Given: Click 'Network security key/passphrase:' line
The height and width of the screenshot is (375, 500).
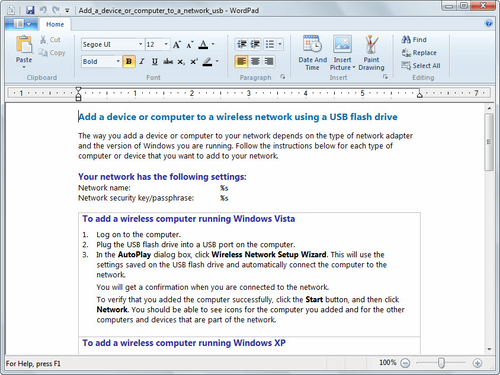Looking at the screenshot, I should 136,198.
